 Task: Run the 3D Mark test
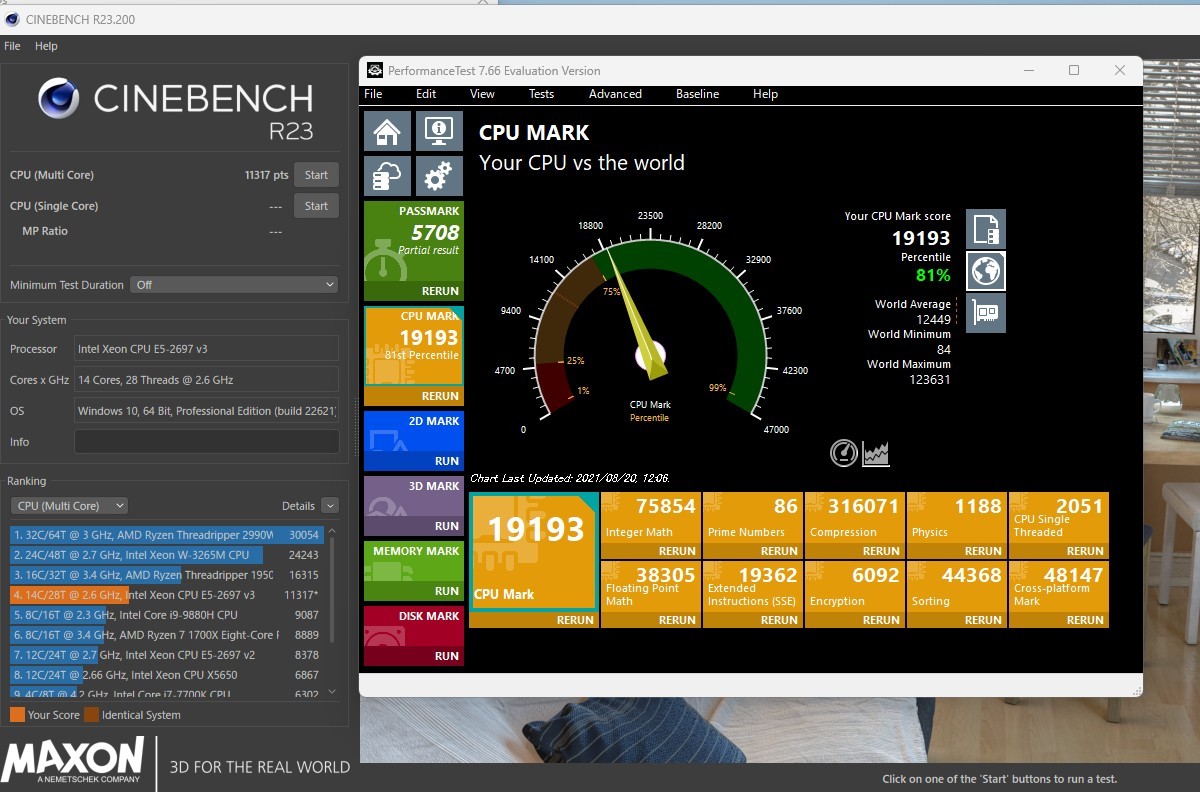(x=447, y=526)
